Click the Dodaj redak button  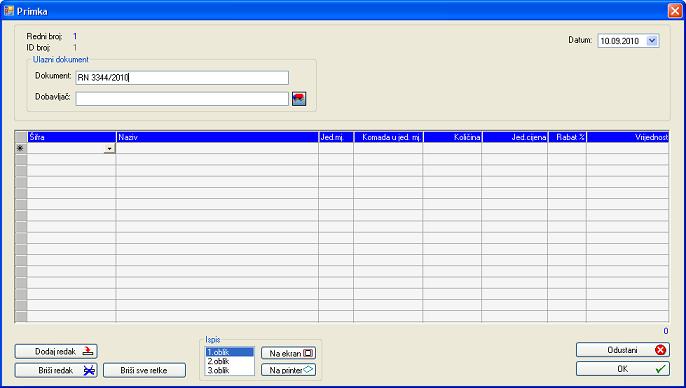56,351
